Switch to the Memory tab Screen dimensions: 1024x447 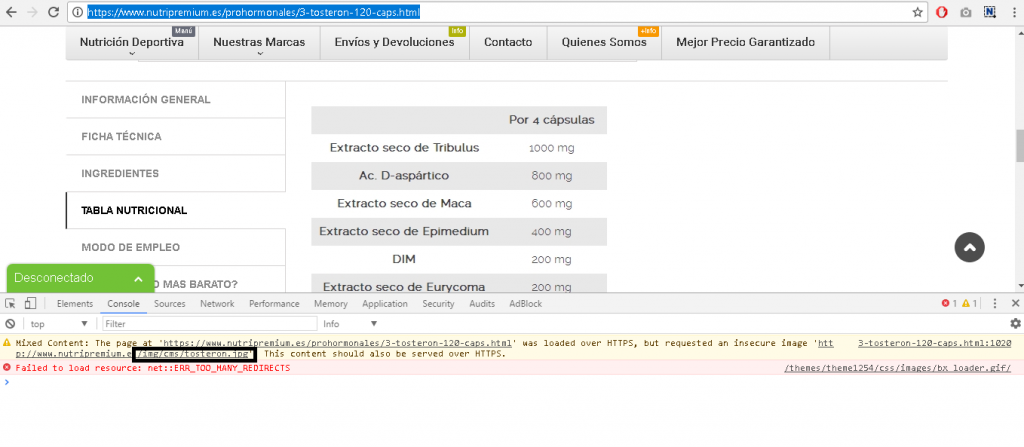pyautogui.click(x=330, y=303)
